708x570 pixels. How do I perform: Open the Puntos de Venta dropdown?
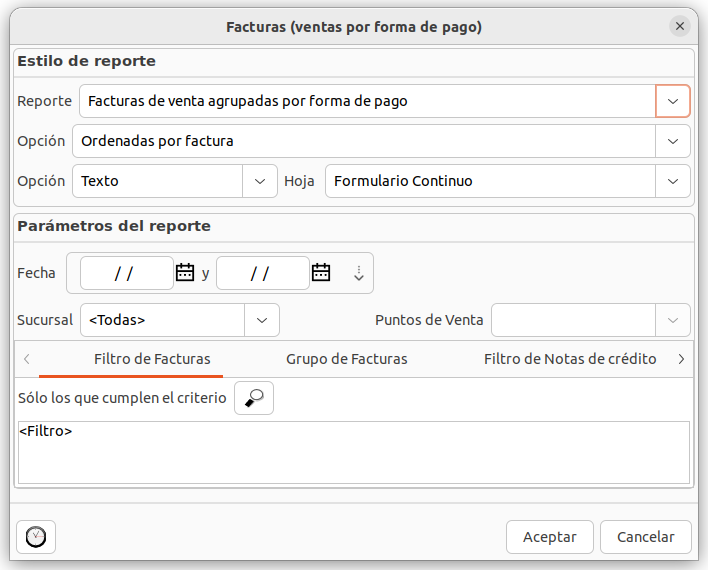tap(673, 320)
